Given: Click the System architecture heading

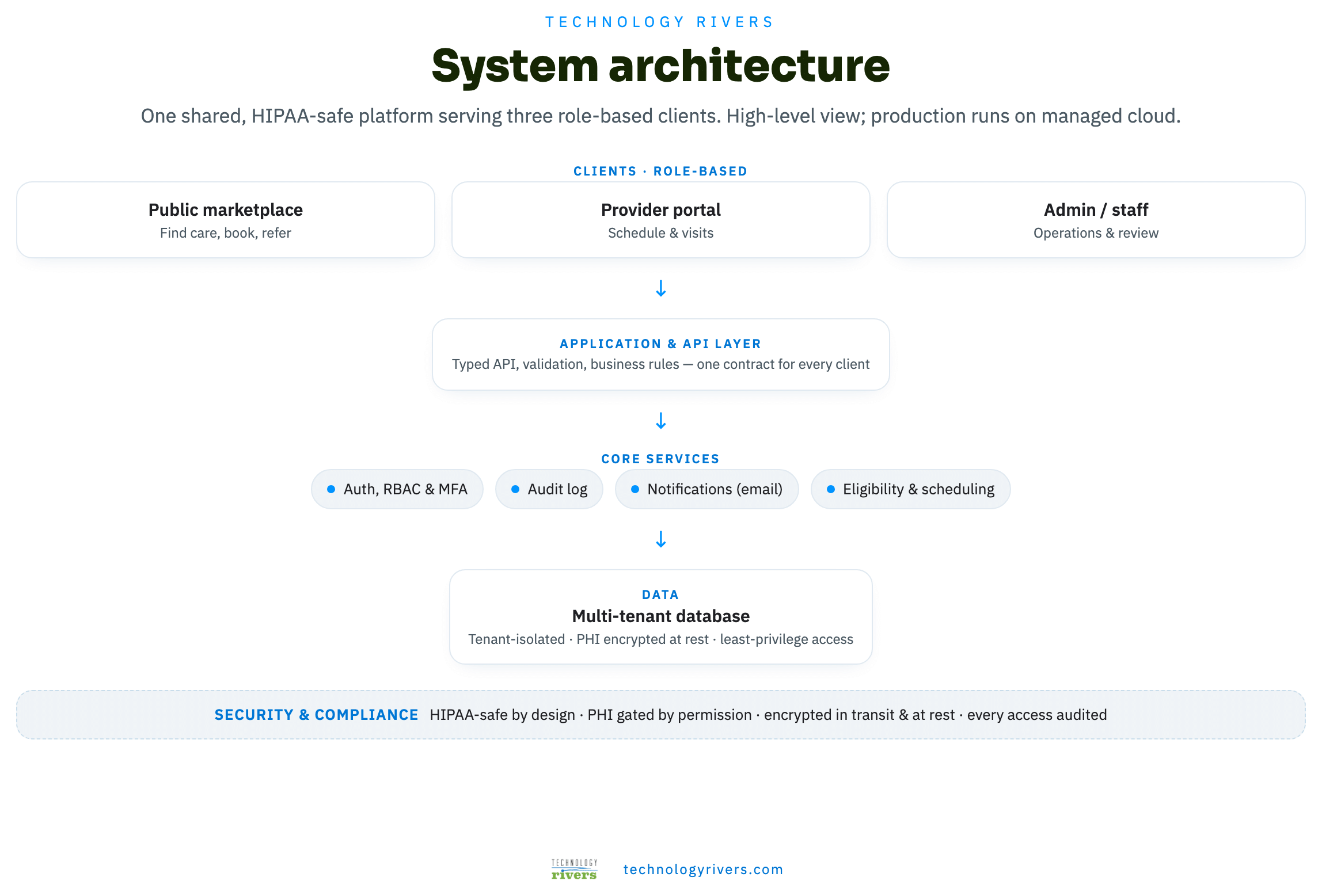Looking at the screenshot, I should [661, 66].
